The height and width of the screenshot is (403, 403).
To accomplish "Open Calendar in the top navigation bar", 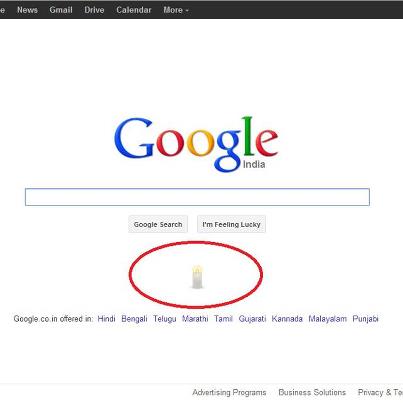I will (x=134, y=10).
